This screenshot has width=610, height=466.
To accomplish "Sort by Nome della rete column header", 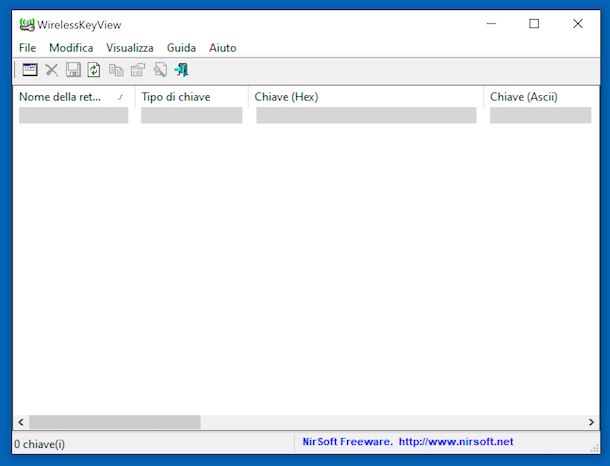I will 74,97.
